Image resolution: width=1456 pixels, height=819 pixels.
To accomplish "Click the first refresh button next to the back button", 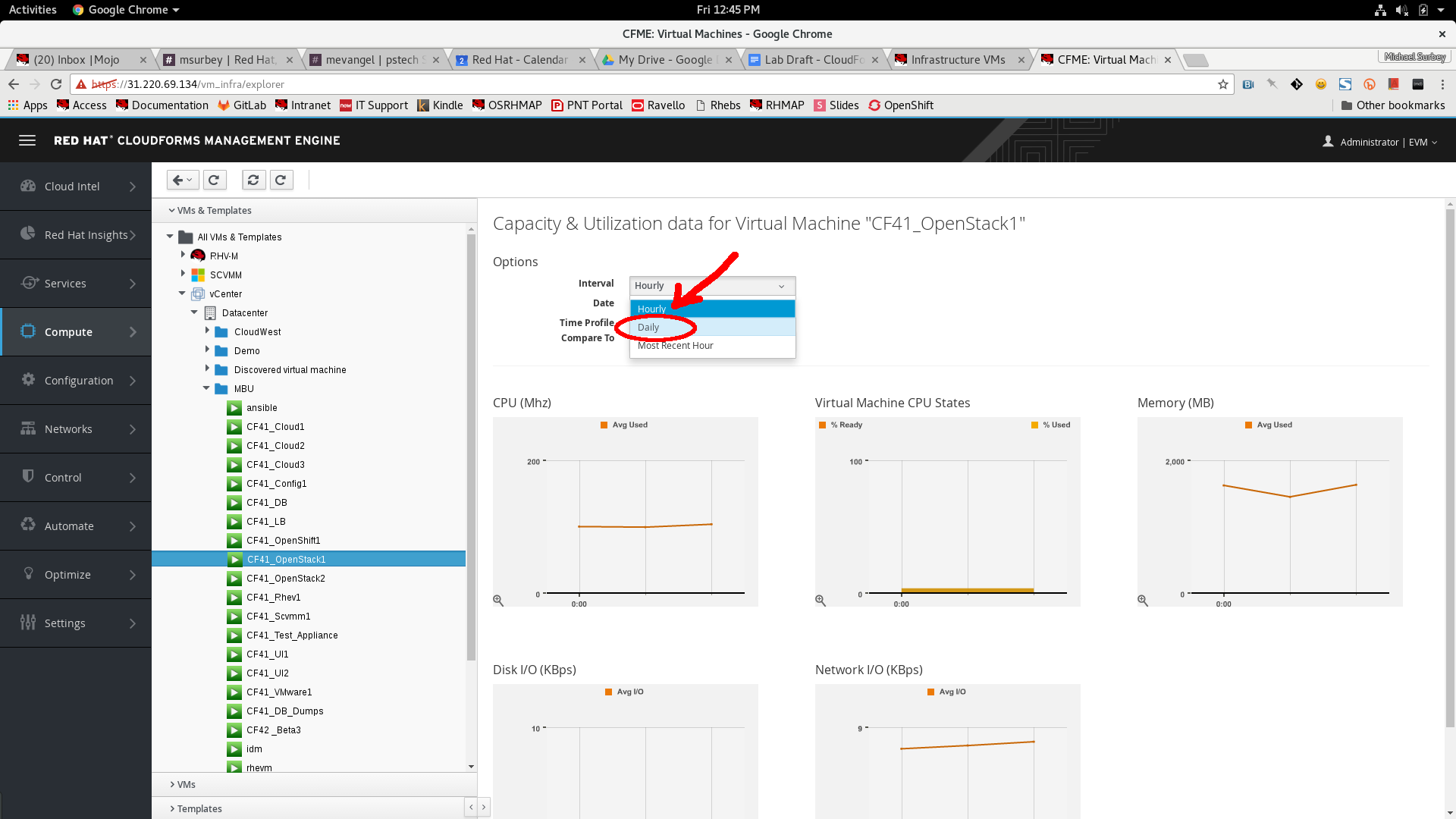I will pyautogui.click(x=214, y=180).
